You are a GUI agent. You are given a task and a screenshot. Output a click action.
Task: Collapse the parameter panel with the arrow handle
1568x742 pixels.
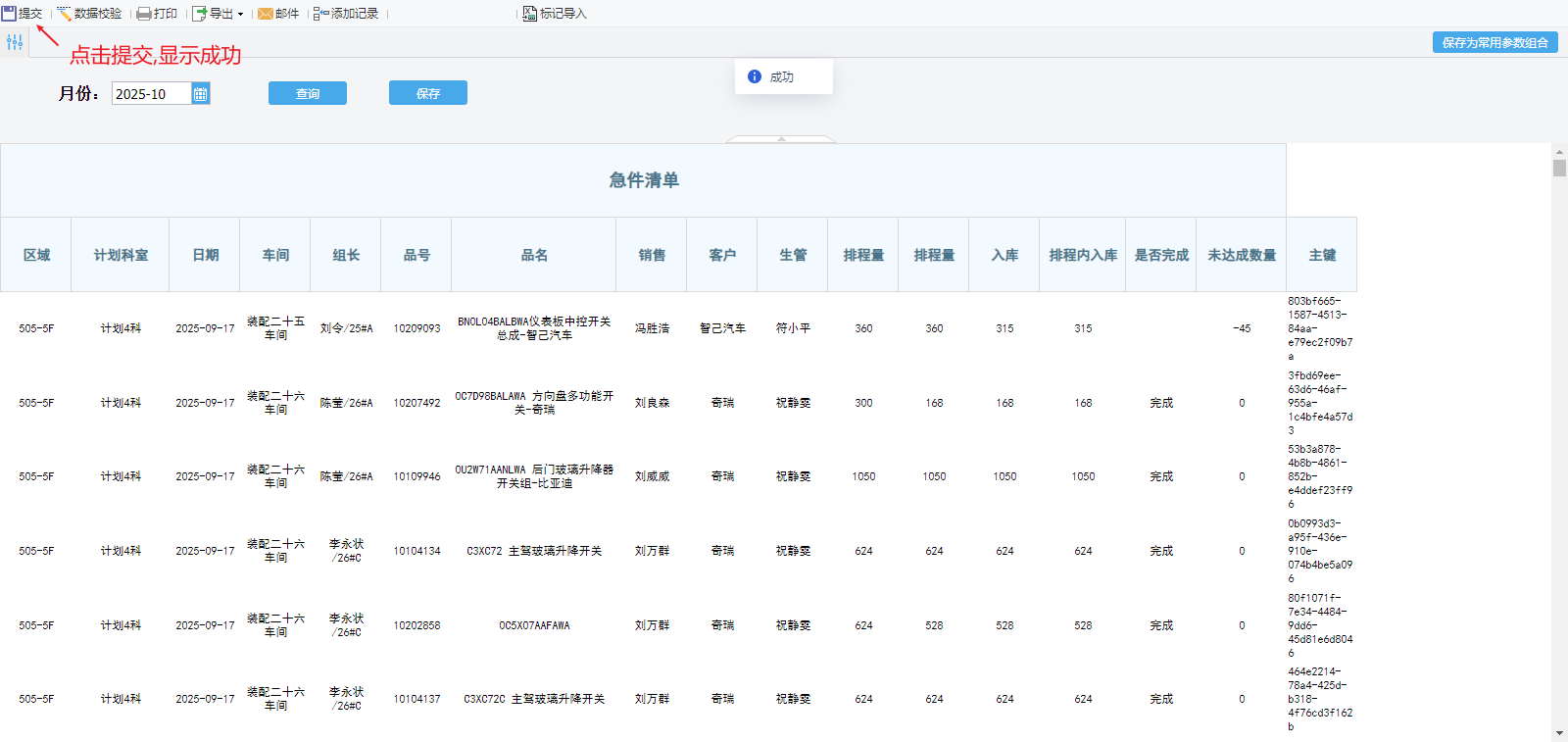click(x=781, y=139)
